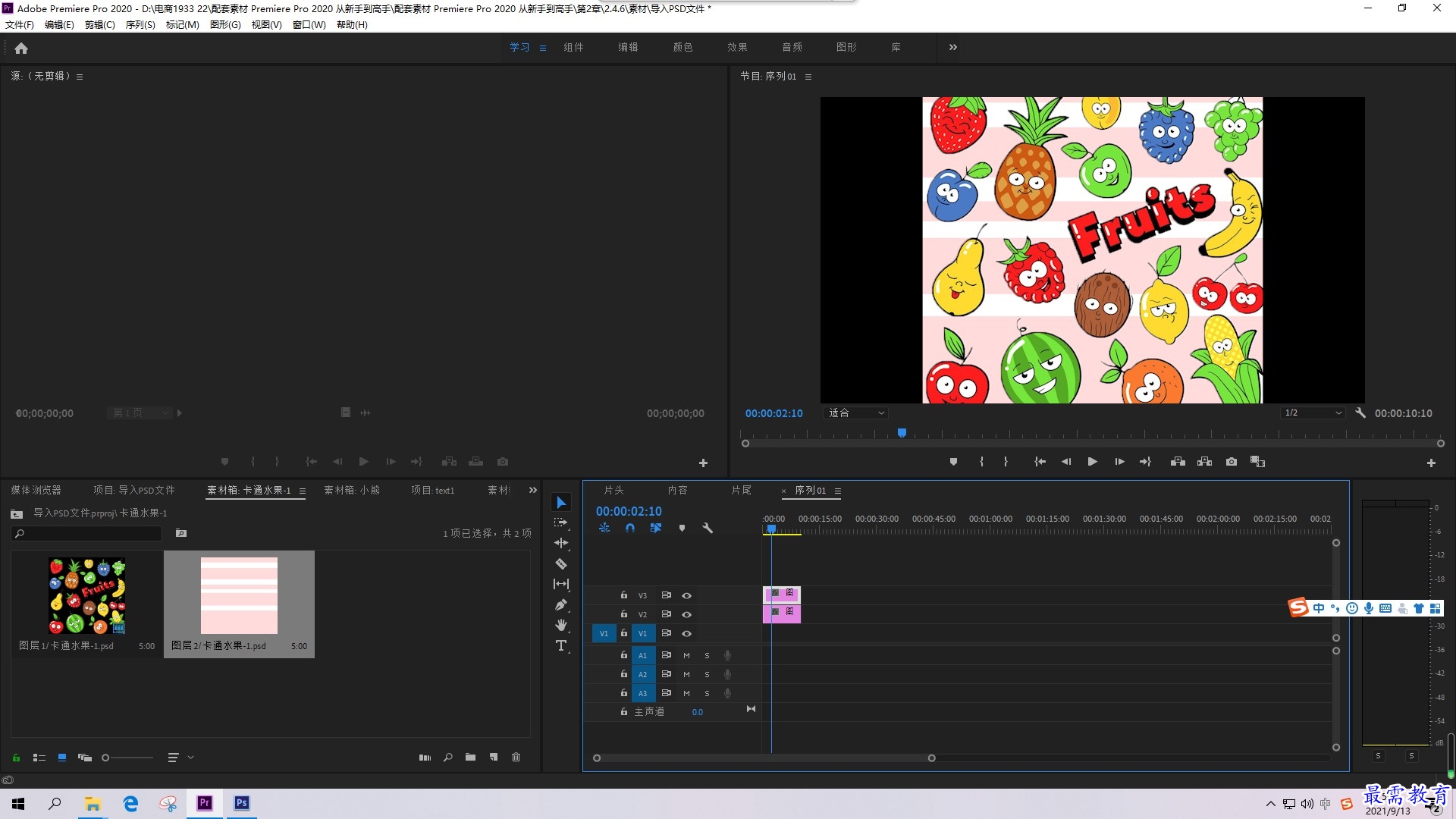
Task: Open the 窗口(W) menu
Action: coord(309,25)
